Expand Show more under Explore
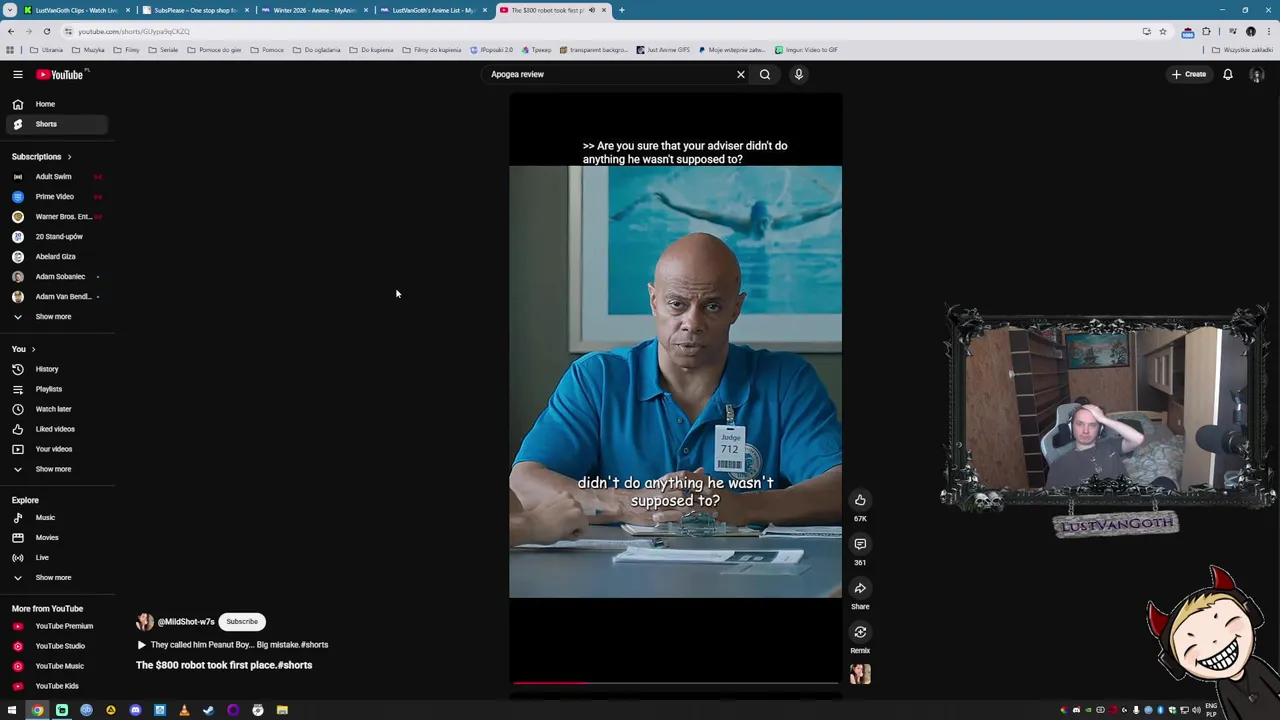 click(x=58, y=577)
